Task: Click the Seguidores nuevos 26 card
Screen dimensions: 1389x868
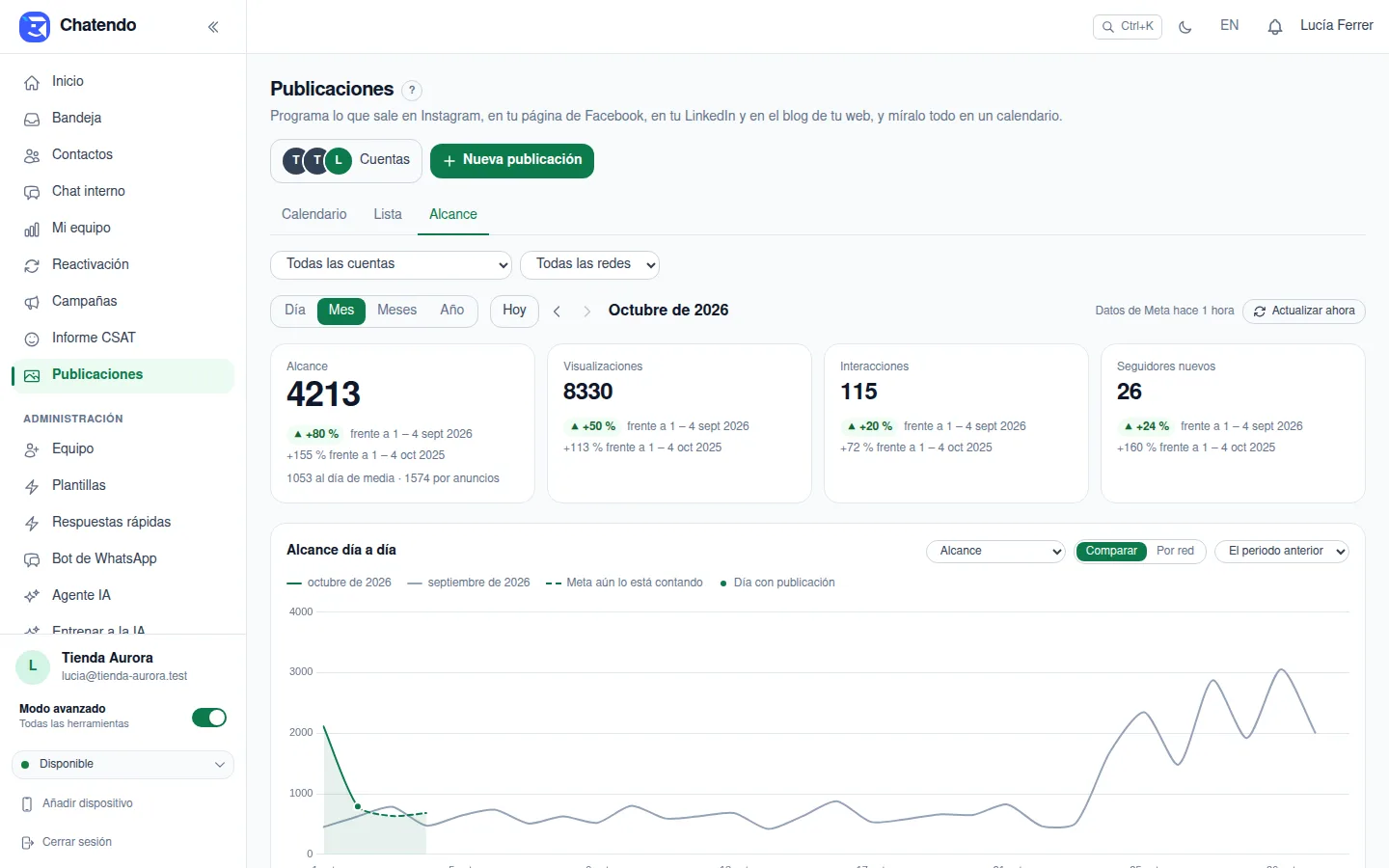Action: click(1233, 423)
